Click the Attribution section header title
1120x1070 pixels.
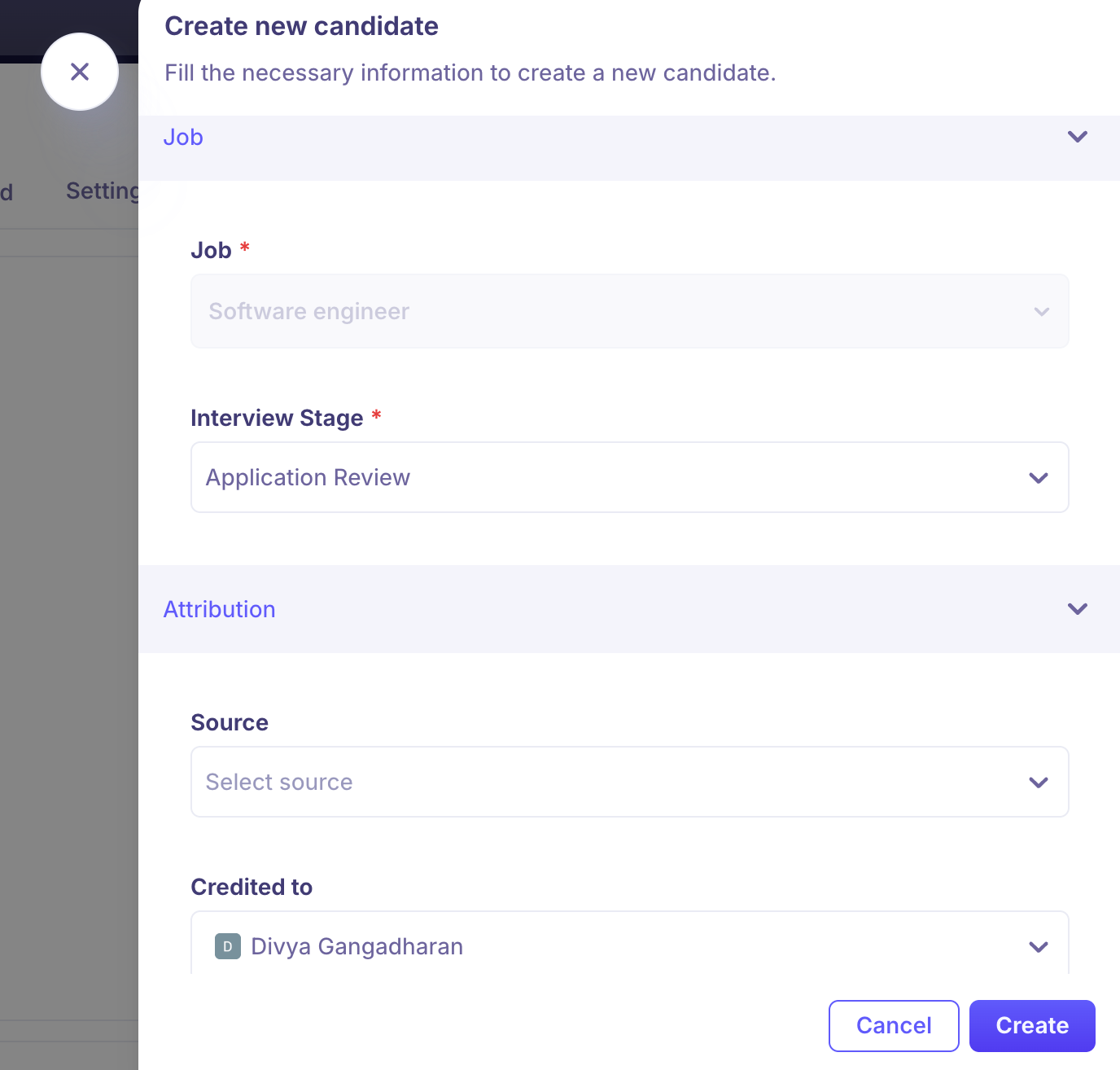(220, 609)
